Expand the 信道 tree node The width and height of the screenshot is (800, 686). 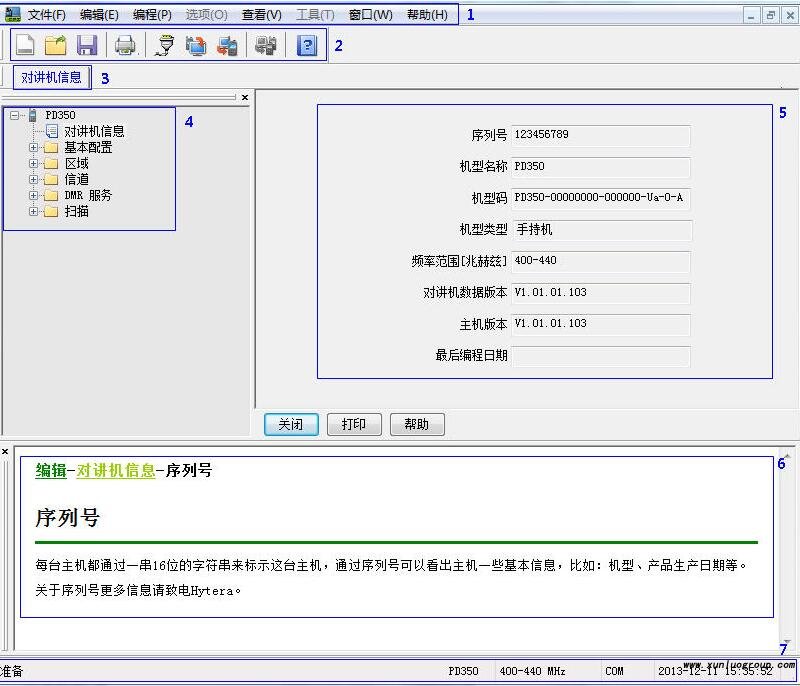33,180
